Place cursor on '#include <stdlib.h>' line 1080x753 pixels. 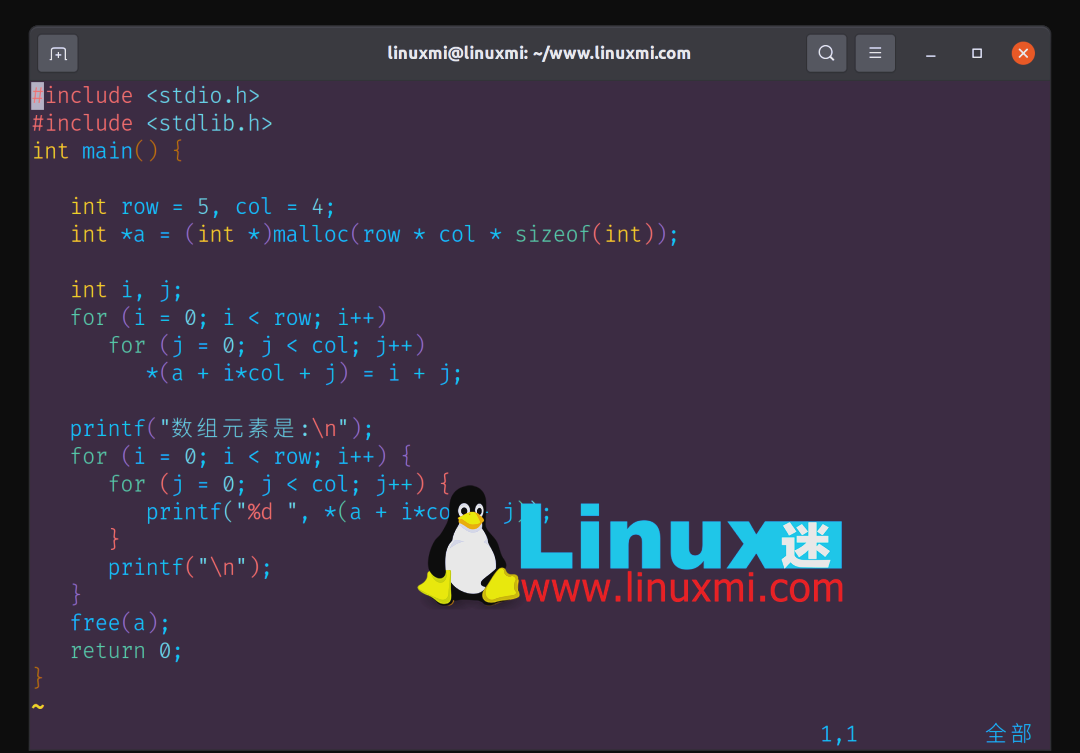tap(152, 123)
